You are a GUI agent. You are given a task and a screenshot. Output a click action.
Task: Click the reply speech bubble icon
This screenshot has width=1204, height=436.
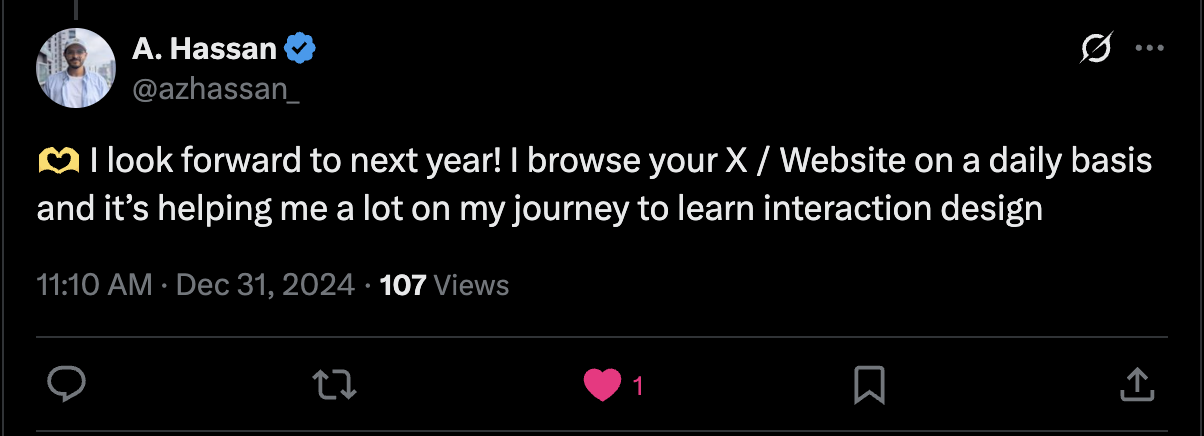[x=67, y=384]
